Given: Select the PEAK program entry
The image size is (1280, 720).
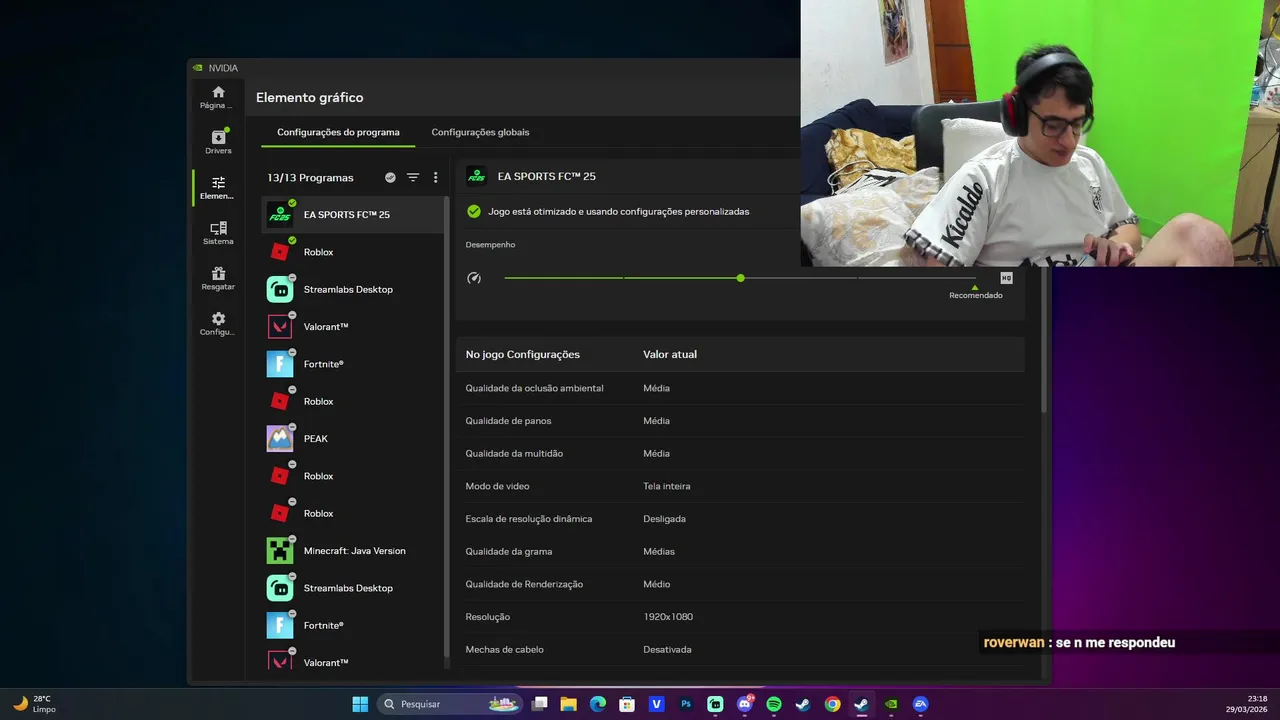Looking at the screenshot, I should coord(353,439).
